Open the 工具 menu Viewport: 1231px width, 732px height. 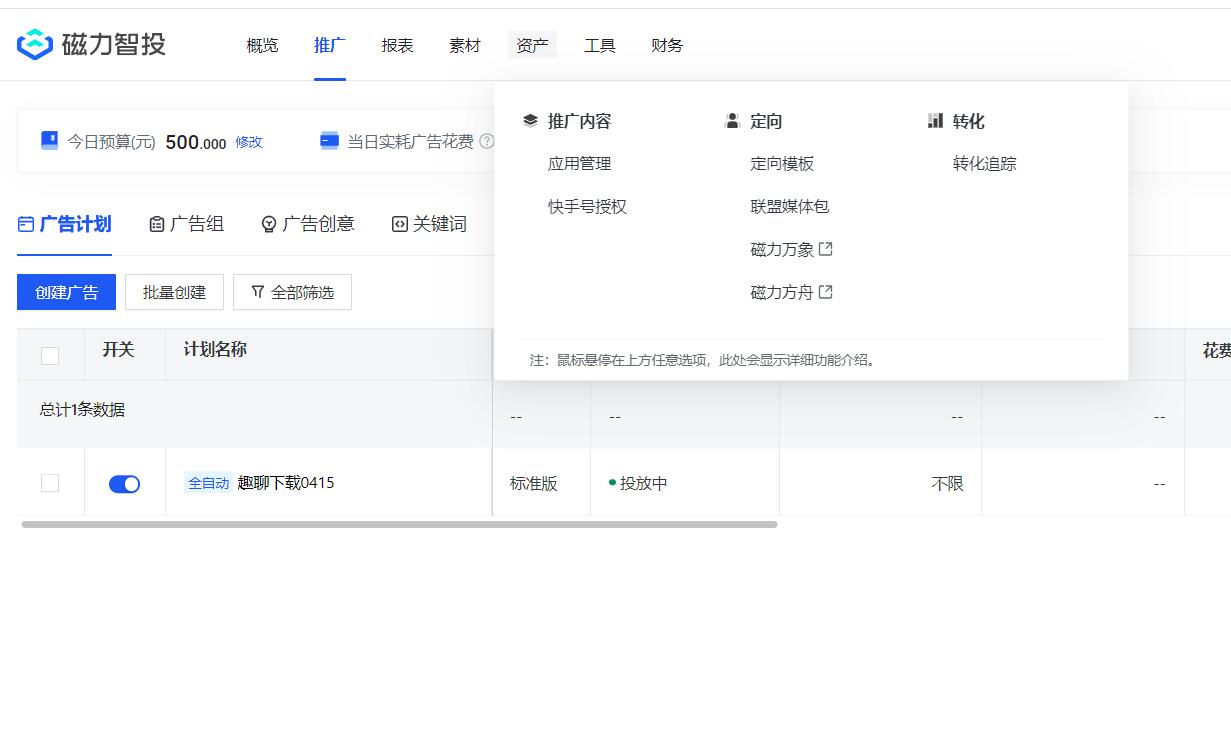click(600, 45)
